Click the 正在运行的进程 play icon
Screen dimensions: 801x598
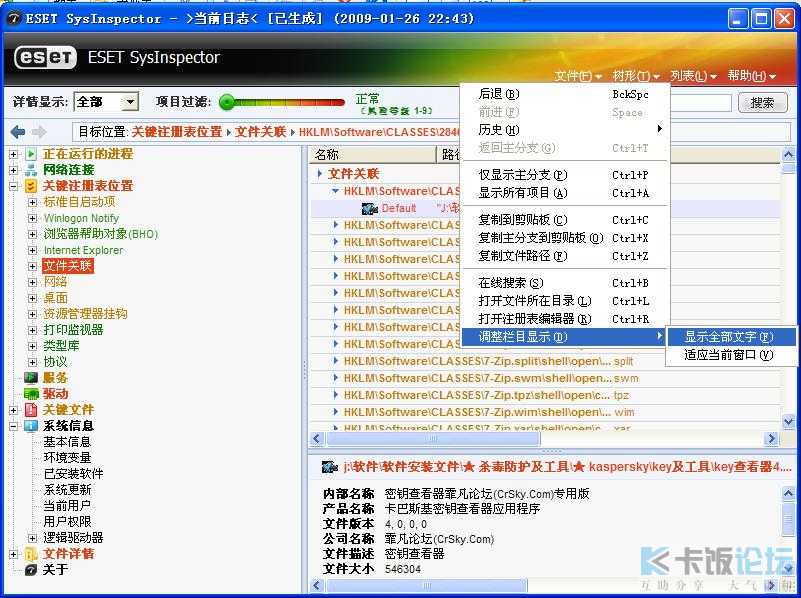(x=31, y=154)
